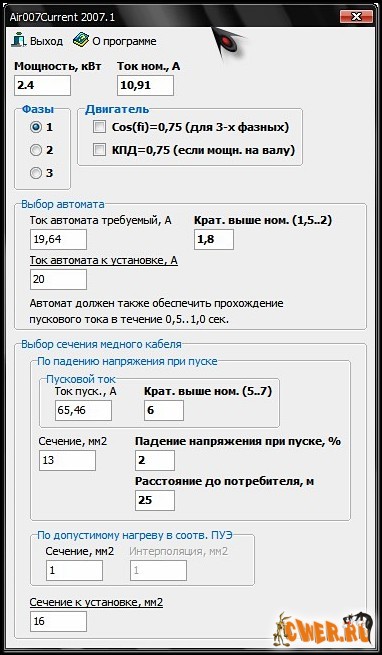
Task: Click the Ток автомата требуемый, А label
Action: (101, 221)
